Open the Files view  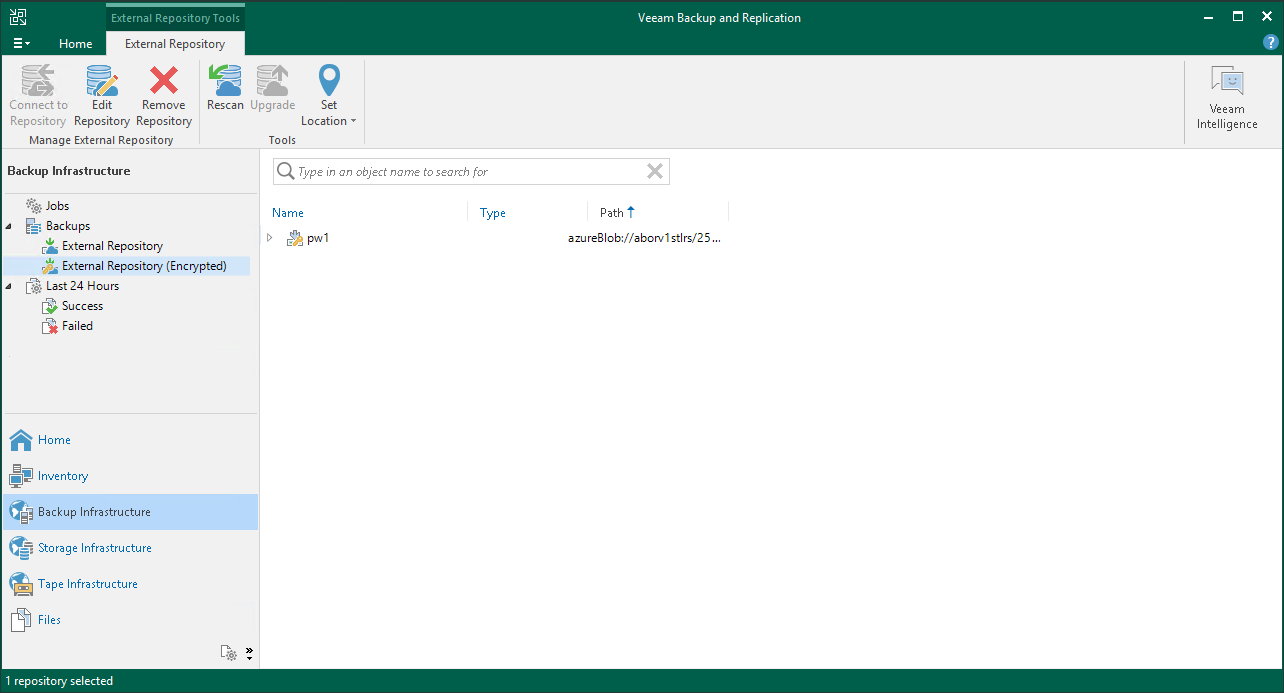point(45,619)
